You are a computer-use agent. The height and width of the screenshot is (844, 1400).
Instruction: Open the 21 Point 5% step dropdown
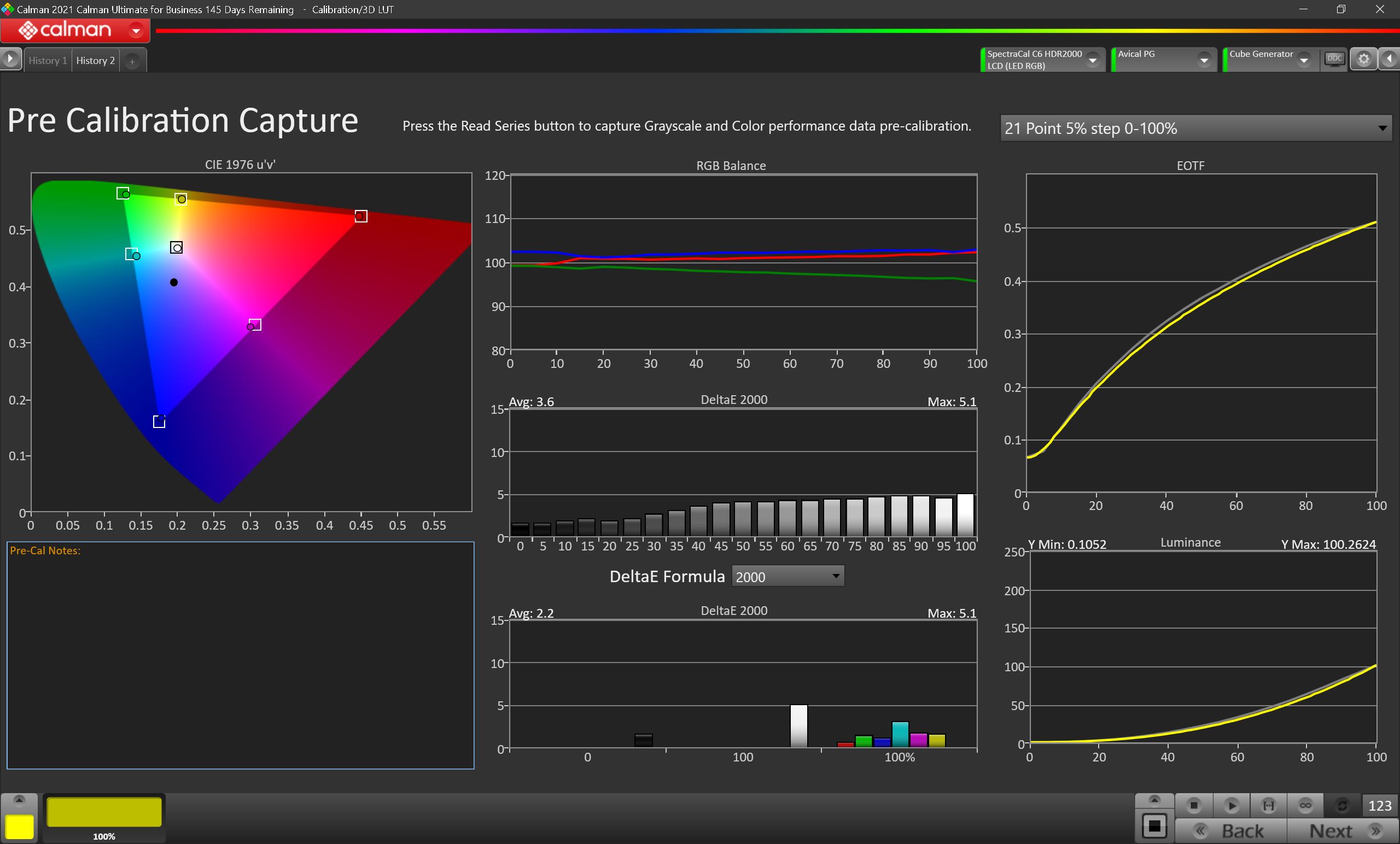[1195, 128]
